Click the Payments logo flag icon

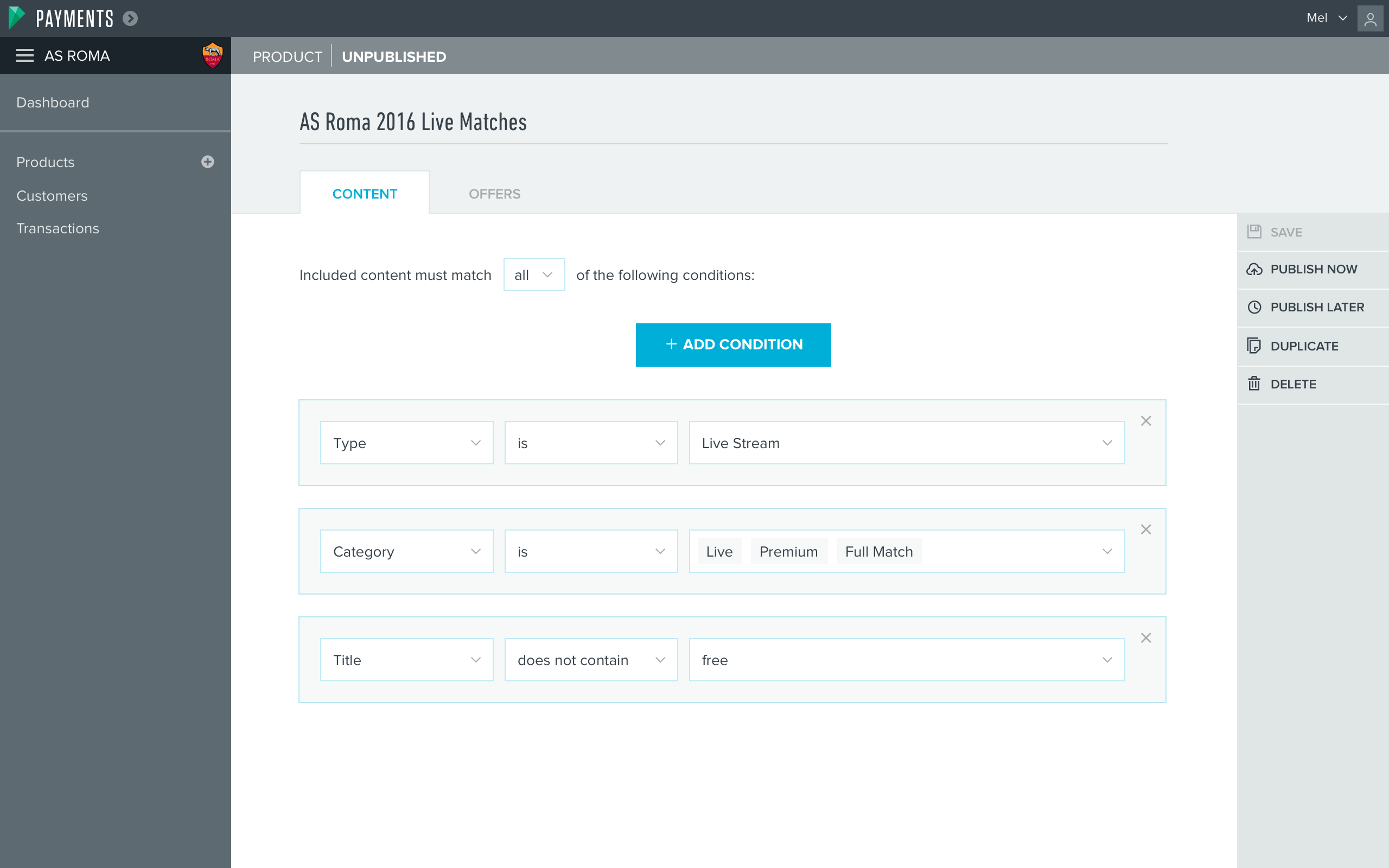click(x=17, y=18)
